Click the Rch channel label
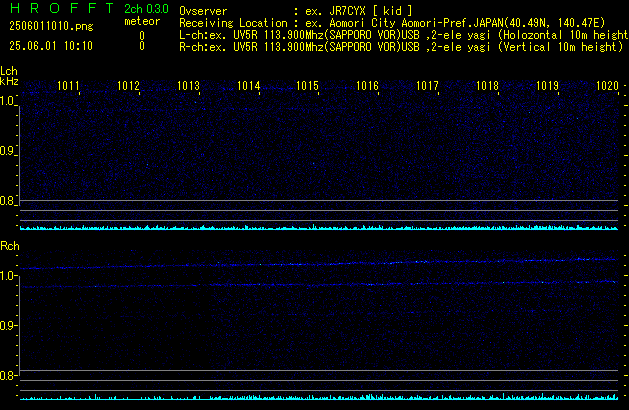The width and height of the screenshot is (629, 410). tap(10, 246)
